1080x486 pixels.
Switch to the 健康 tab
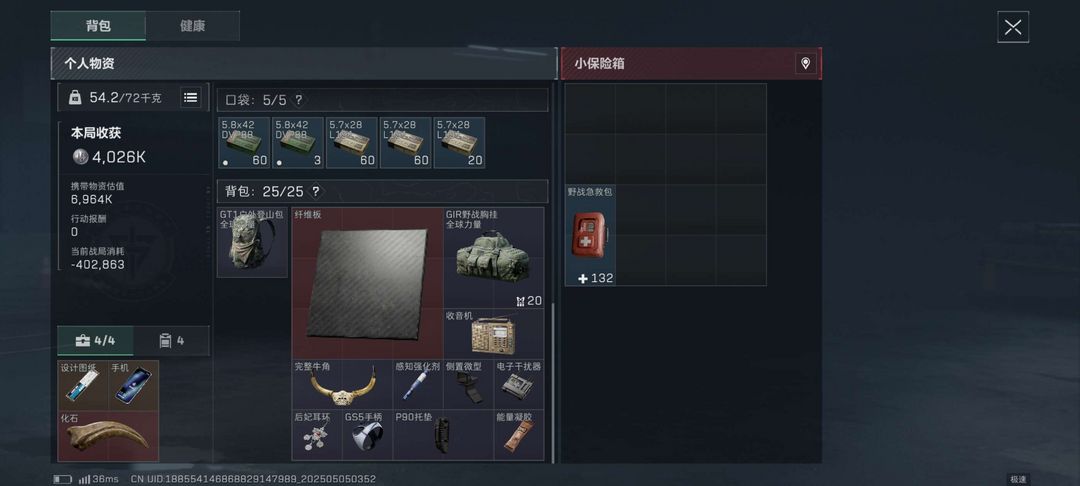pyautogui.click(x=192, y=25)
